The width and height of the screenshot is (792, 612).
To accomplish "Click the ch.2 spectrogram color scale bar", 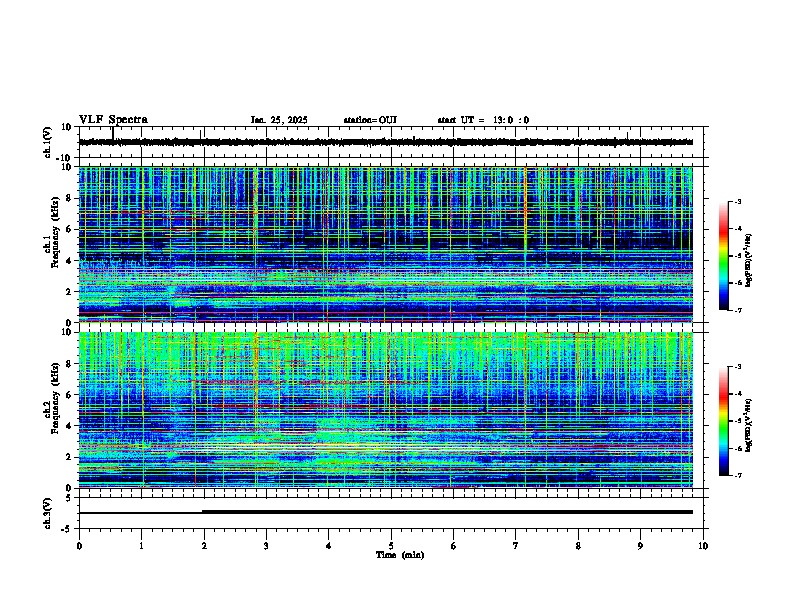I will [x=724, y=421].
